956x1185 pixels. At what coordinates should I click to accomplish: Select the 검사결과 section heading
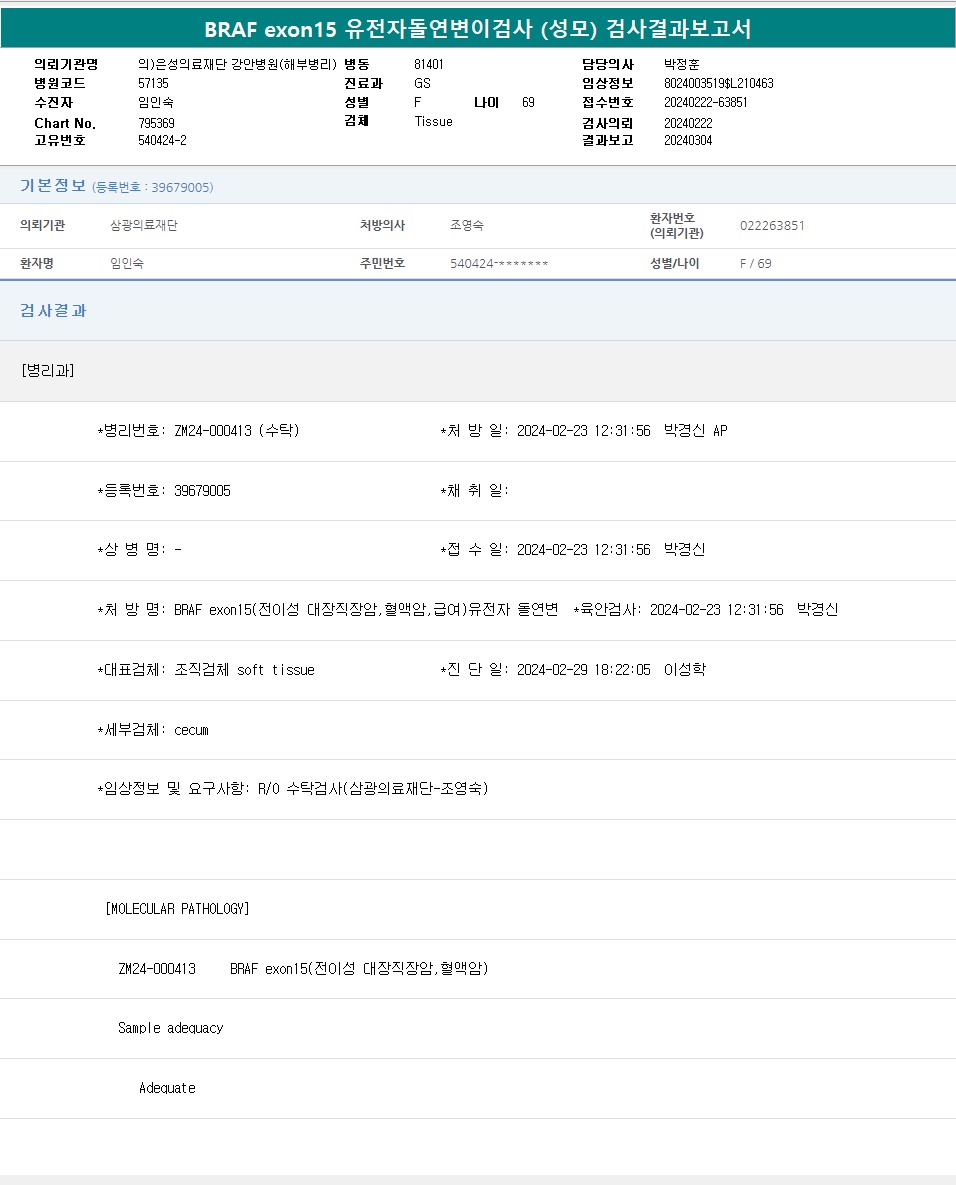point(54,311)
